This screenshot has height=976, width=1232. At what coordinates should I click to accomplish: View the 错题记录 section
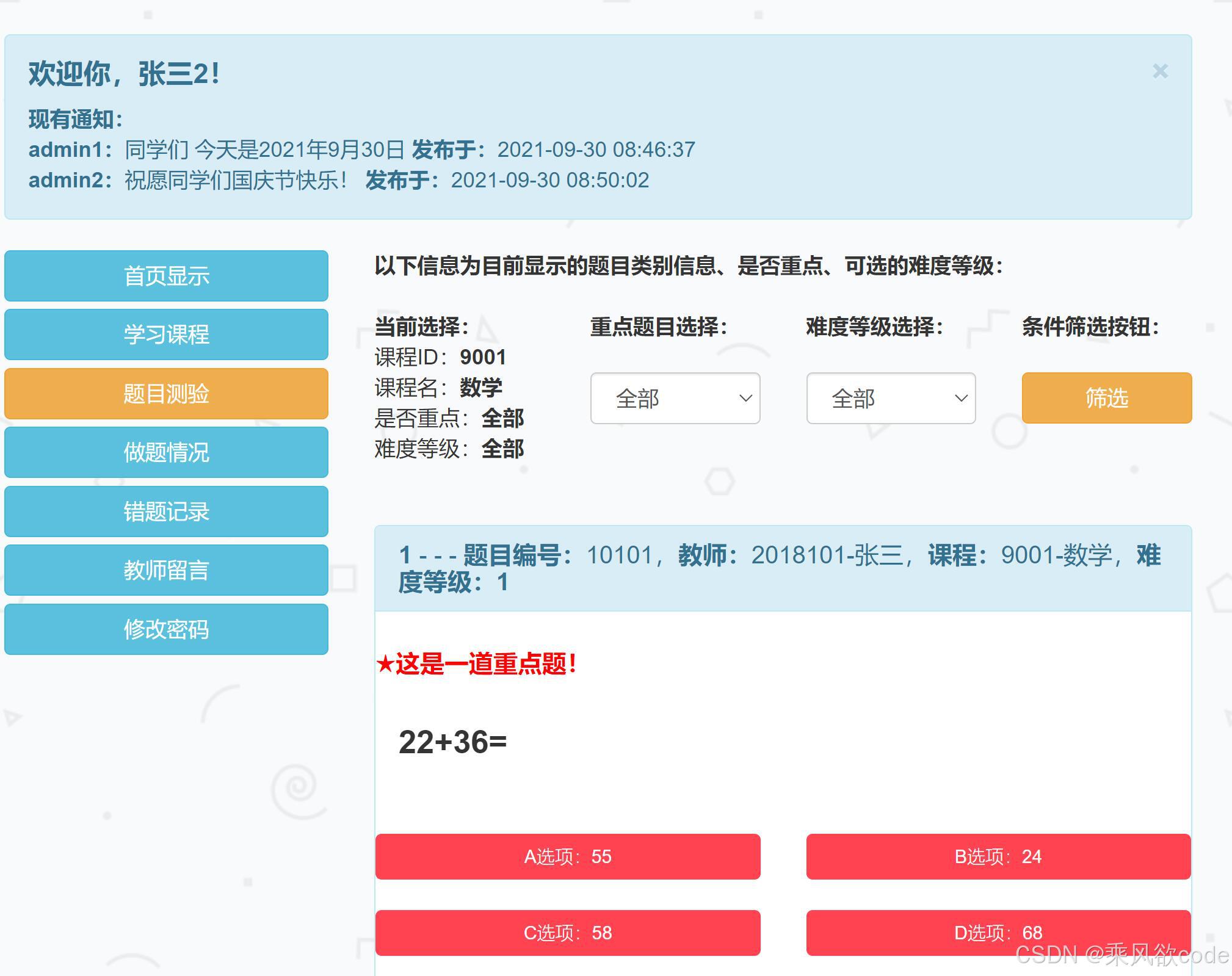[165, 511]
